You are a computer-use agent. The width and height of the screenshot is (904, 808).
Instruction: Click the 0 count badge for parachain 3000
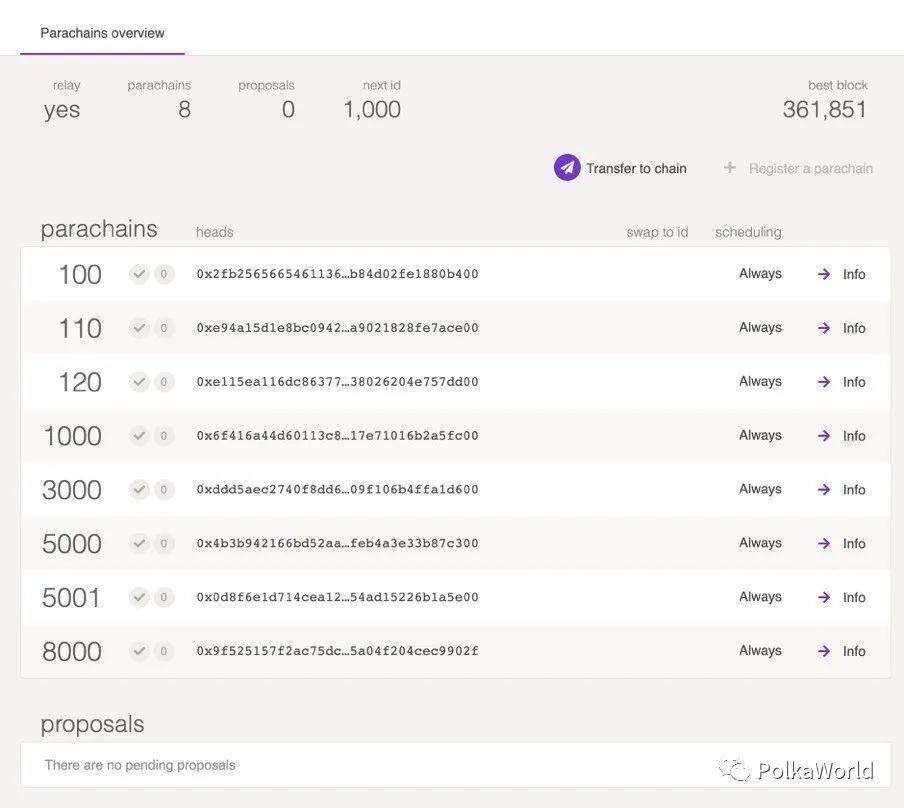click(164, 489)
